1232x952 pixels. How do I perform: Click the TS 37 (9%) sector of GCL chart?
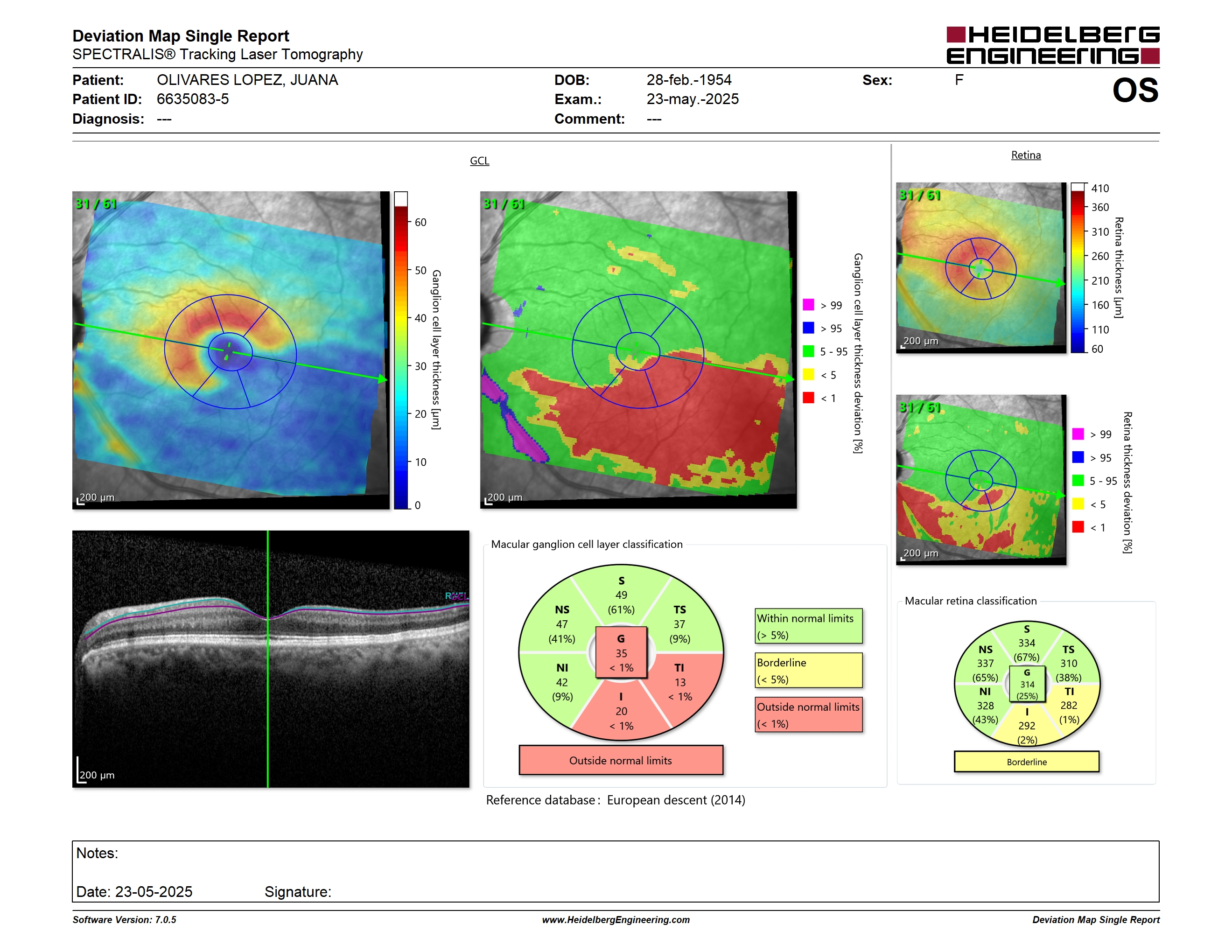[680, 624]
